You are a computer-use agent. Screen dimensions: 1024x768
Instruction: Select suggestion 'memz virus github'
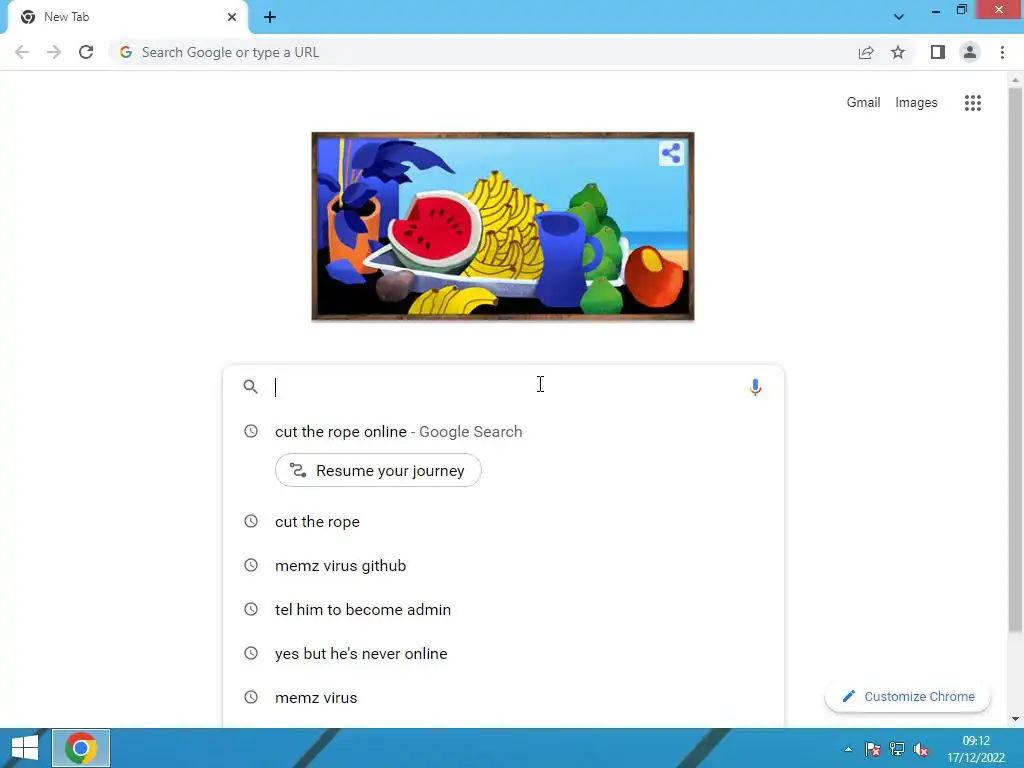tap(503, 566)
